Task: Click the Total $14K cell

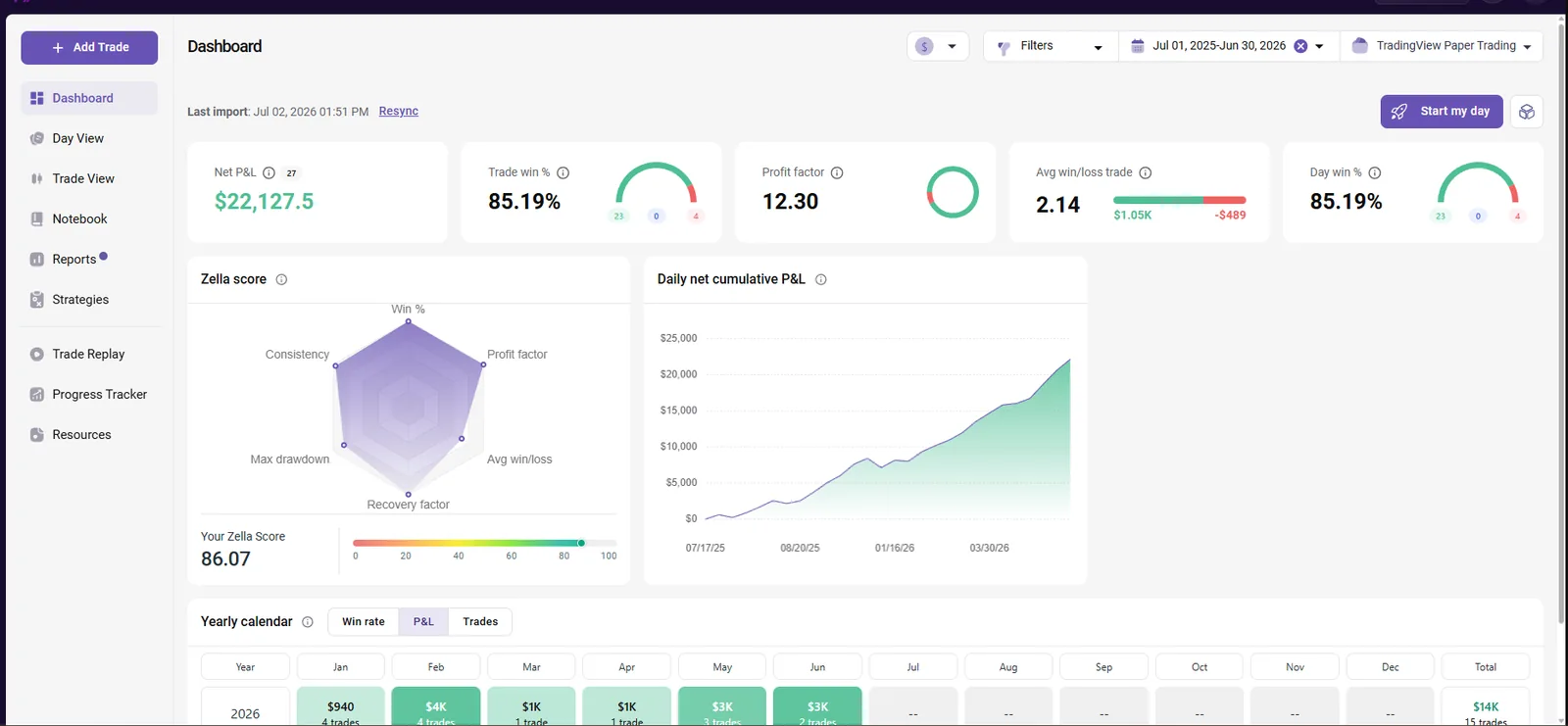Action: pyautogui.click(x=1486, y=706)
